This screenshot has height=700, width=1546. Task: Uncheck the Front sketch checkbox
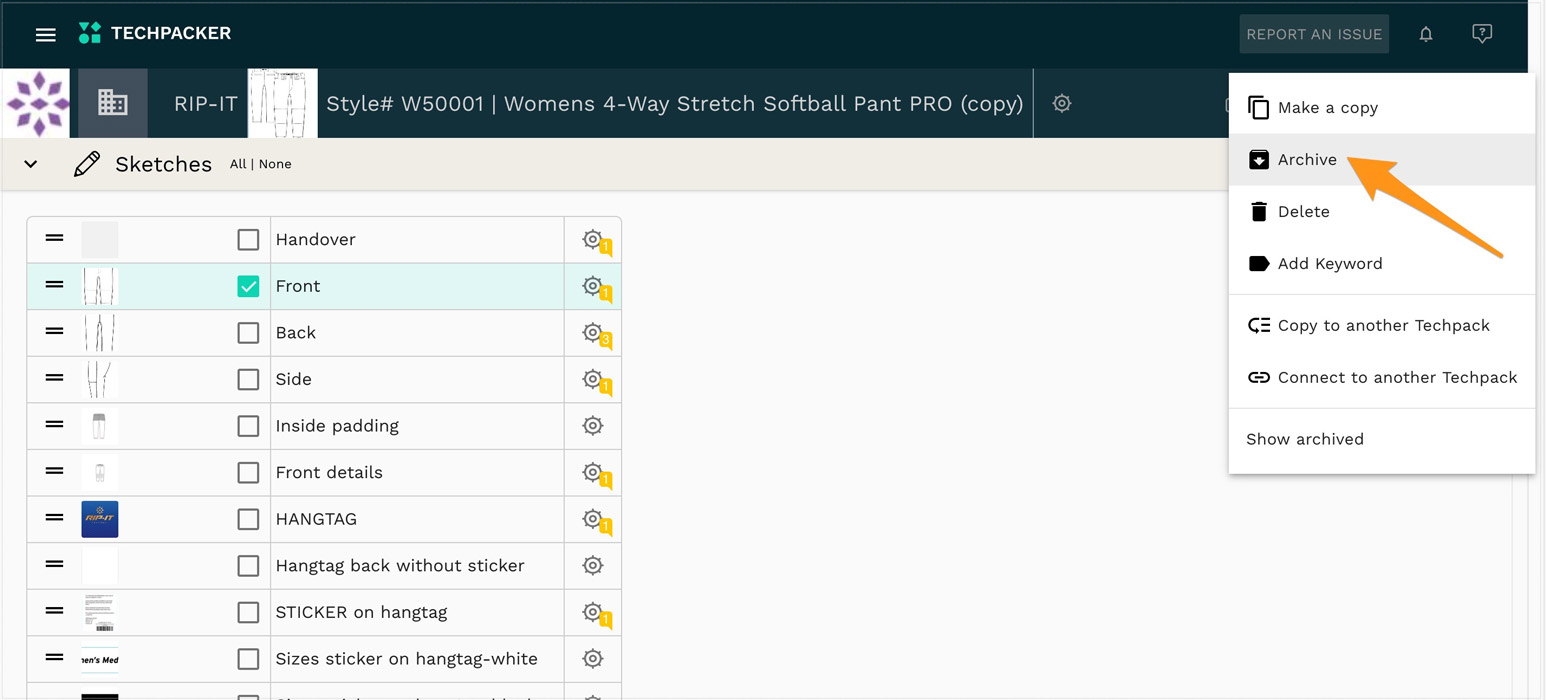tap(248, 285)
